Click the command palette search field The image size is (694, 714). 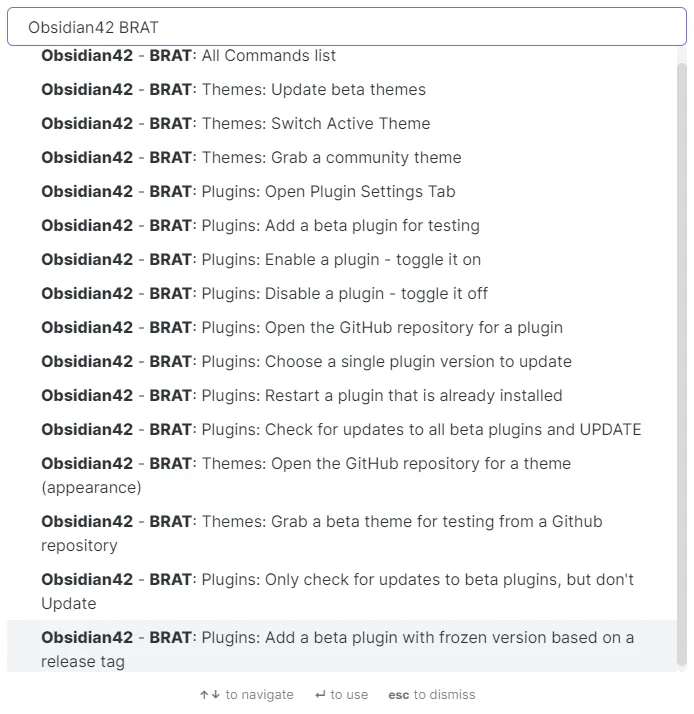346,27
